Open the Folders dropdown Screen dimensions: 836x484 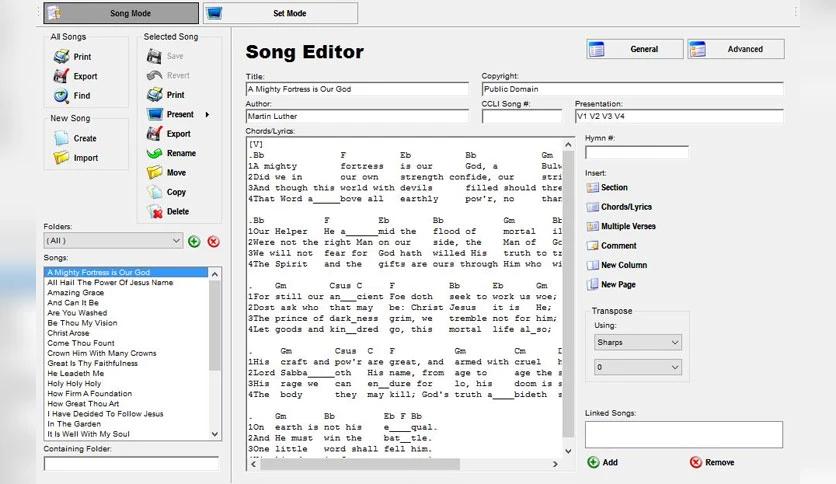tap(113, 240)
